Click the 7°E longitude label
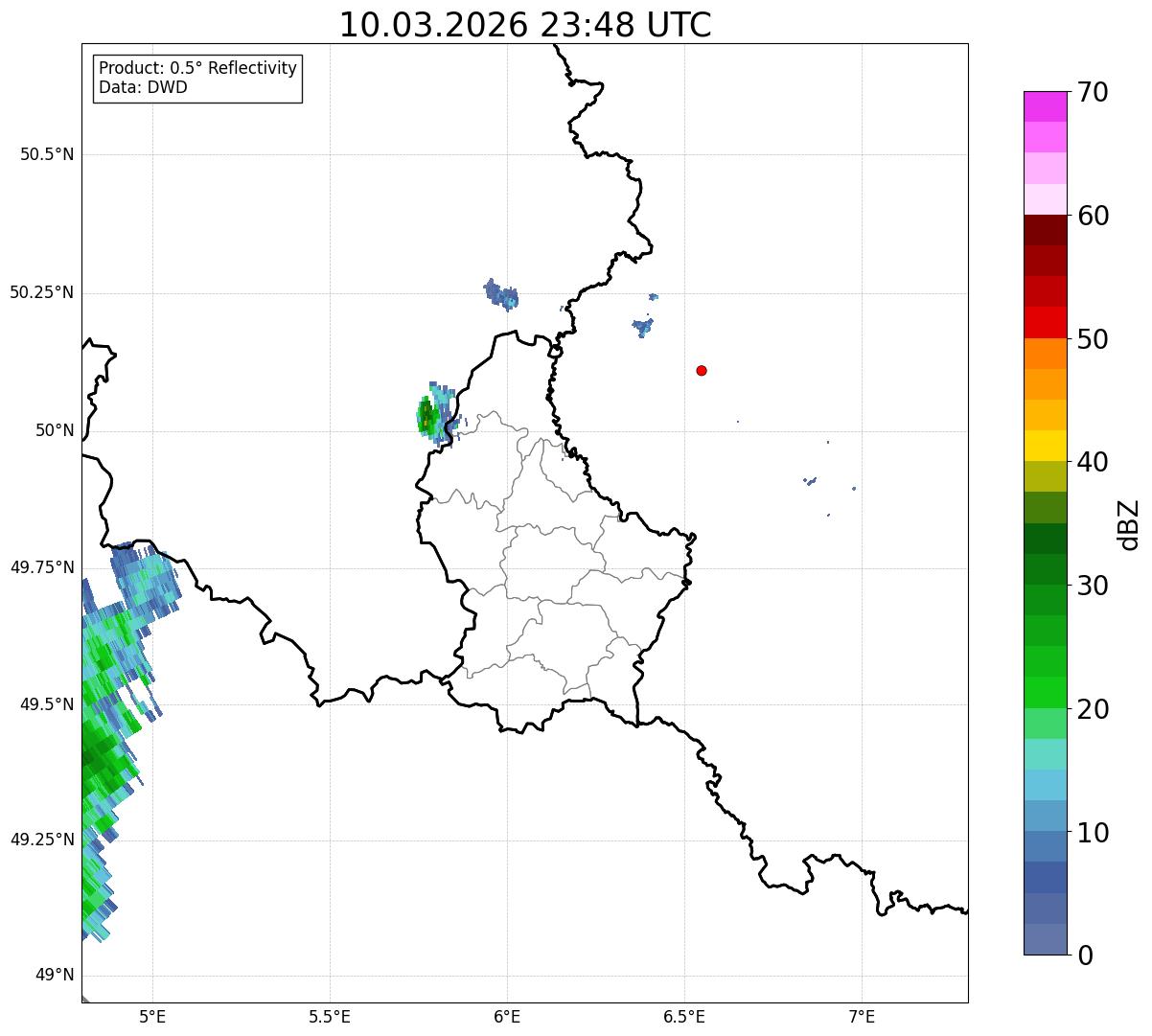This screenshot has height=1036, width=1152. (x=862, y=1017)
